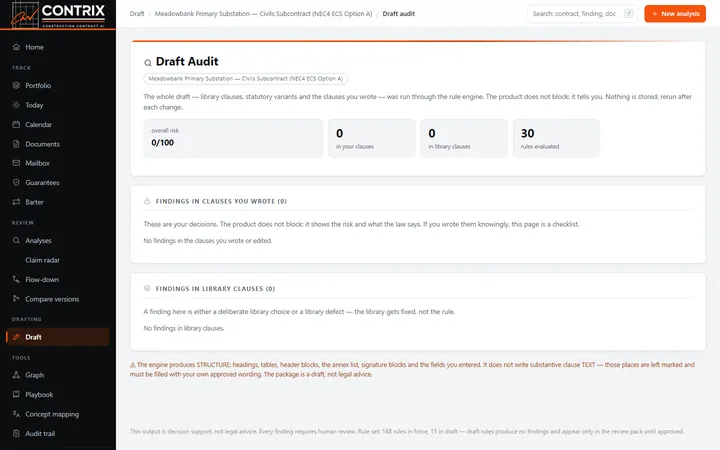Click the Draft breadcrumb link

pyautogui.click(x=137, y=14)
